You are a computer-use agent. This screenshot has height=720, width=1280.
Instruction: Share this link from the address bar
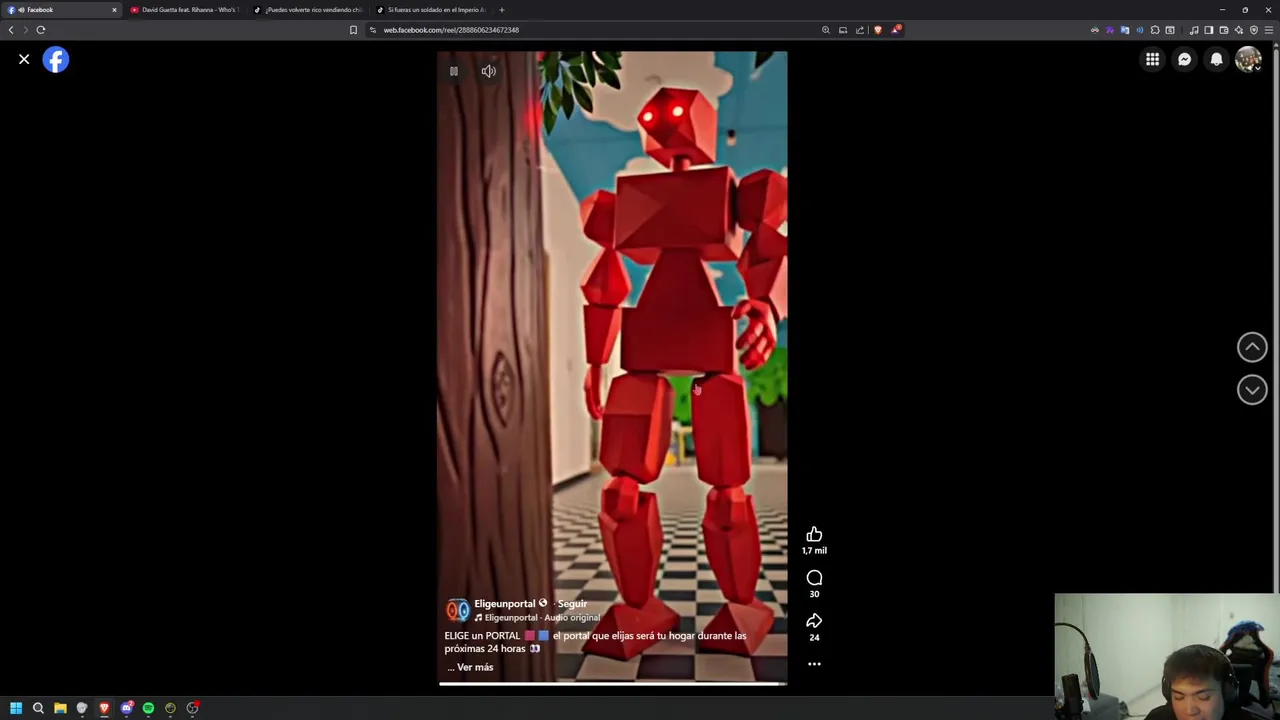[x=859, y=30]
